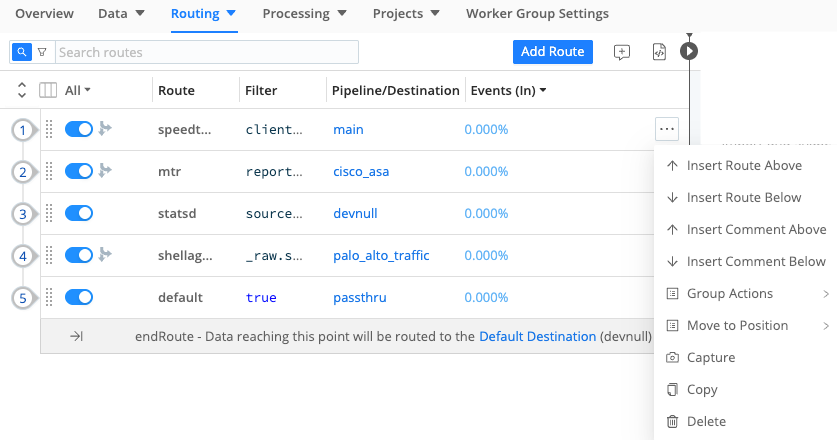Viewport: 837px width, 440px height.
Task: Click the filter funnel icon
Action: 42,52
